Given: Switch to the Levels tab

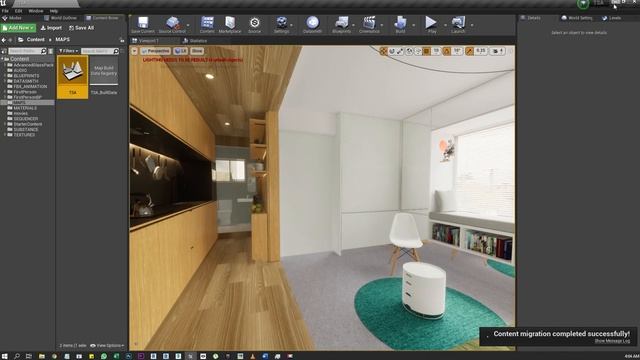Looking at the screenshot, I should (611, 18).
